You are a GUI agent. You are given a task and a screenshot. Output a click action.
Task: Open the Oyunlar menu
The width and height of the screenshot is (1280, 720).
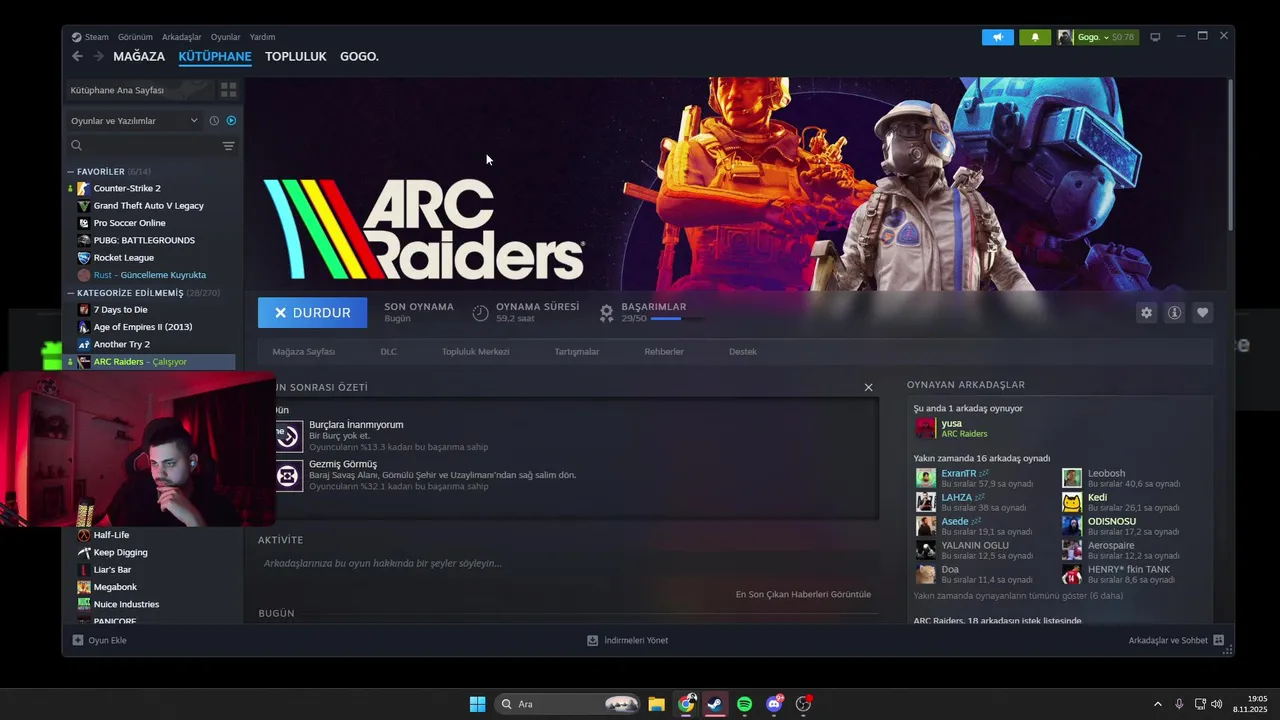pyautogui.click(x=225, y=37)
